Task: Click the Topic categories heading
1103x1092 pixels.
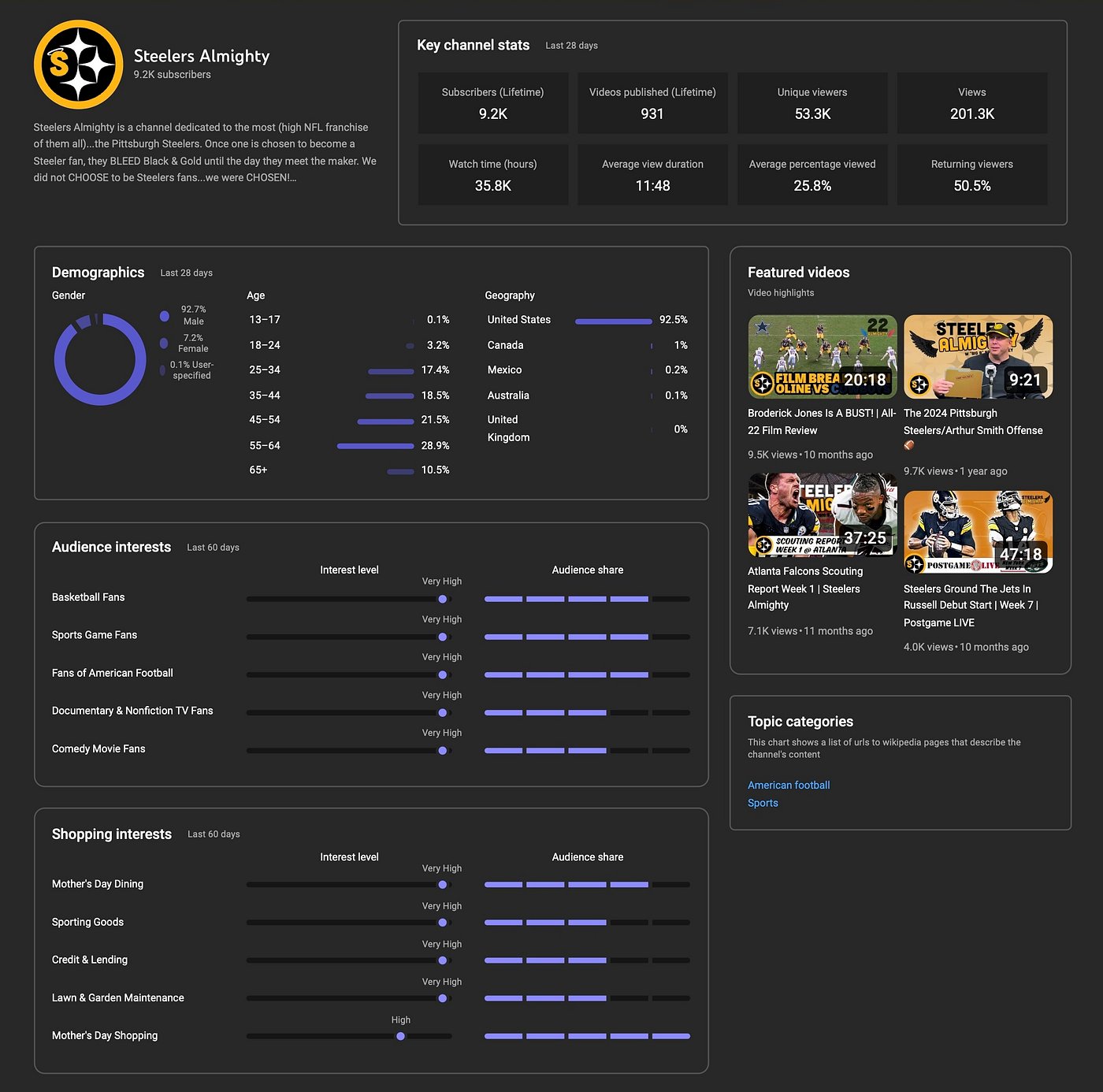Action: click(x=800, y=722)
